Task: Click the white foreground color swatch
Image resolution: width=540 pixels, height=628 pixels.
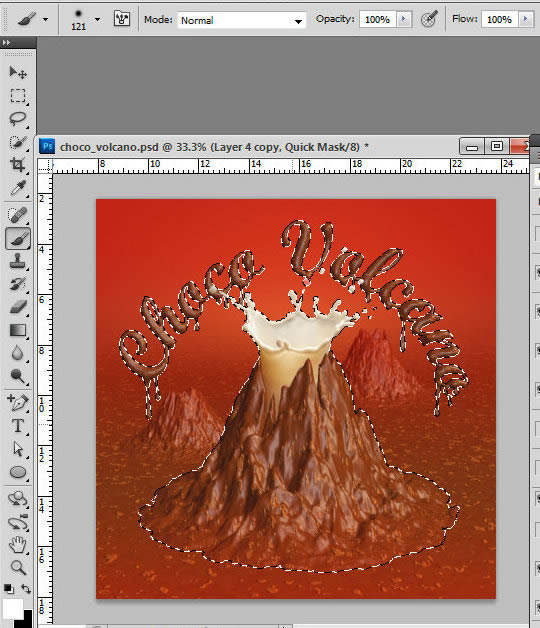Action: (12, 608)
